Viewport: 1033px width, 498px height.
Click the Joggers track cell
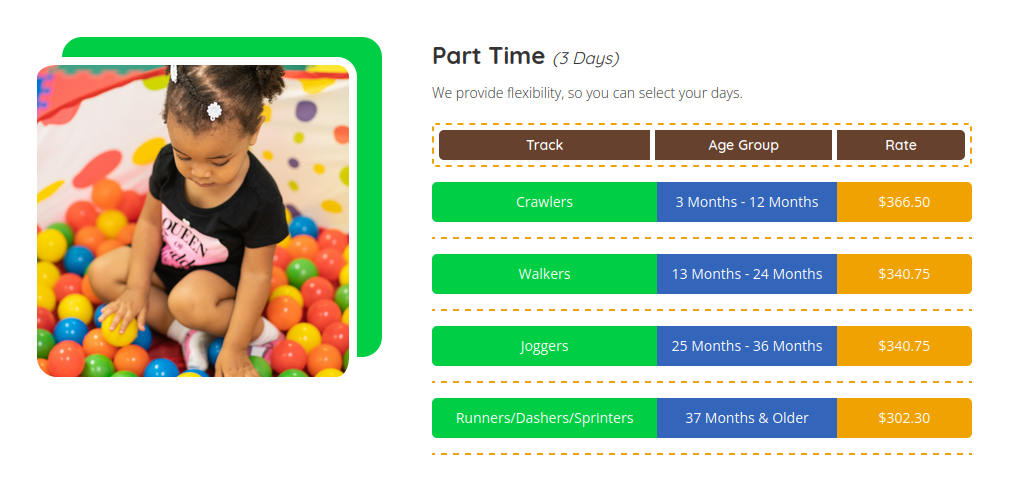pos(544,346)
